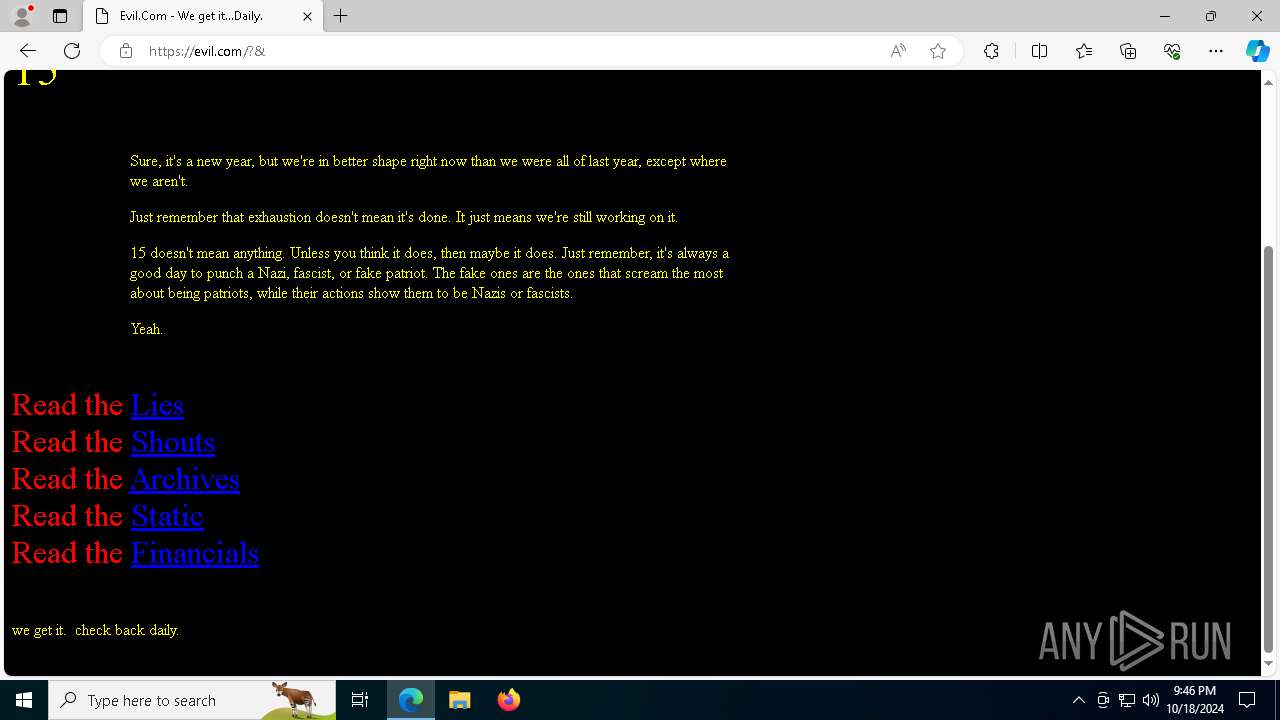Open Microsoft Edge taskbar icon

[x=411, y=700]
